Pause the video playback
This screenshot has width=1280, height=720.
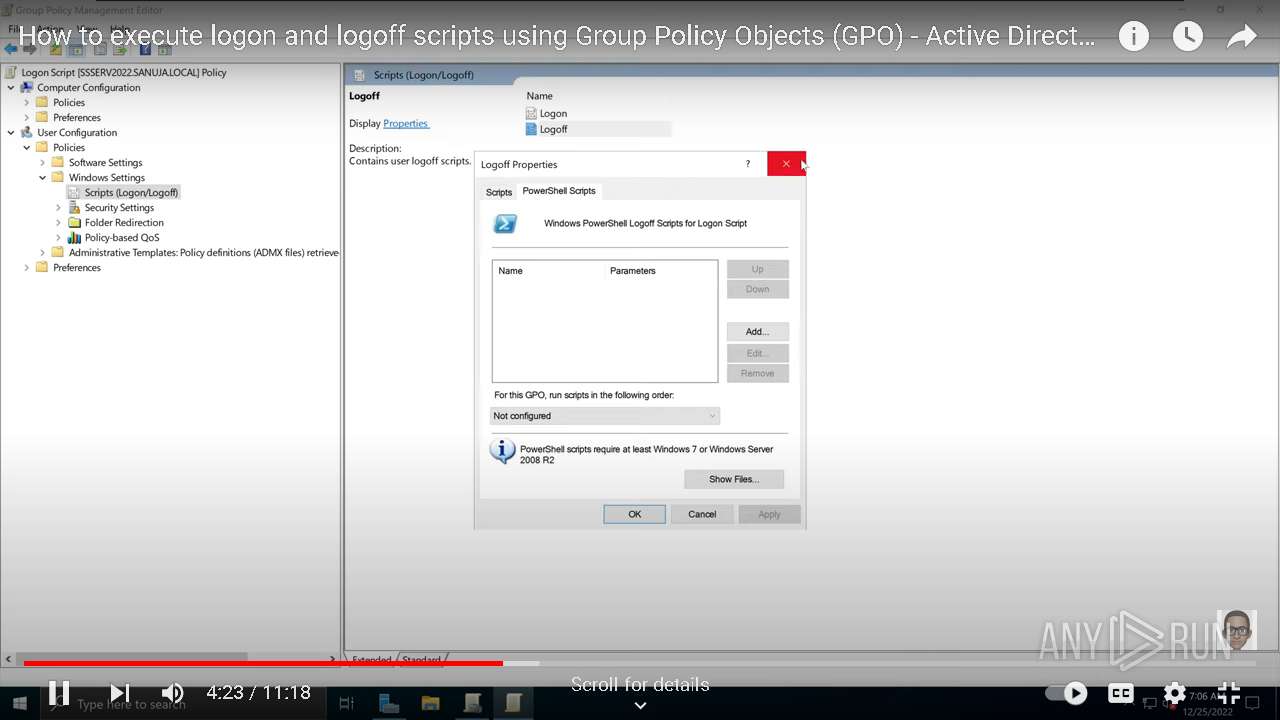tap(59, 692)
